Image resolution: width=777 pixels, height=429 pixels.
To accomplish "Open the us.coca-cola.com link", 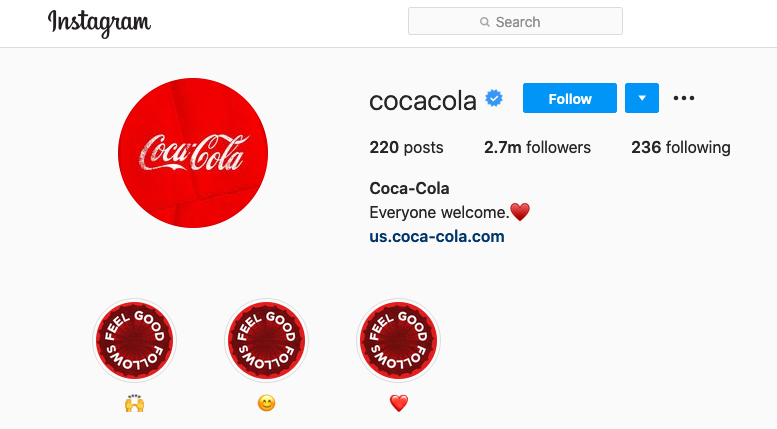I will point(437,237).
